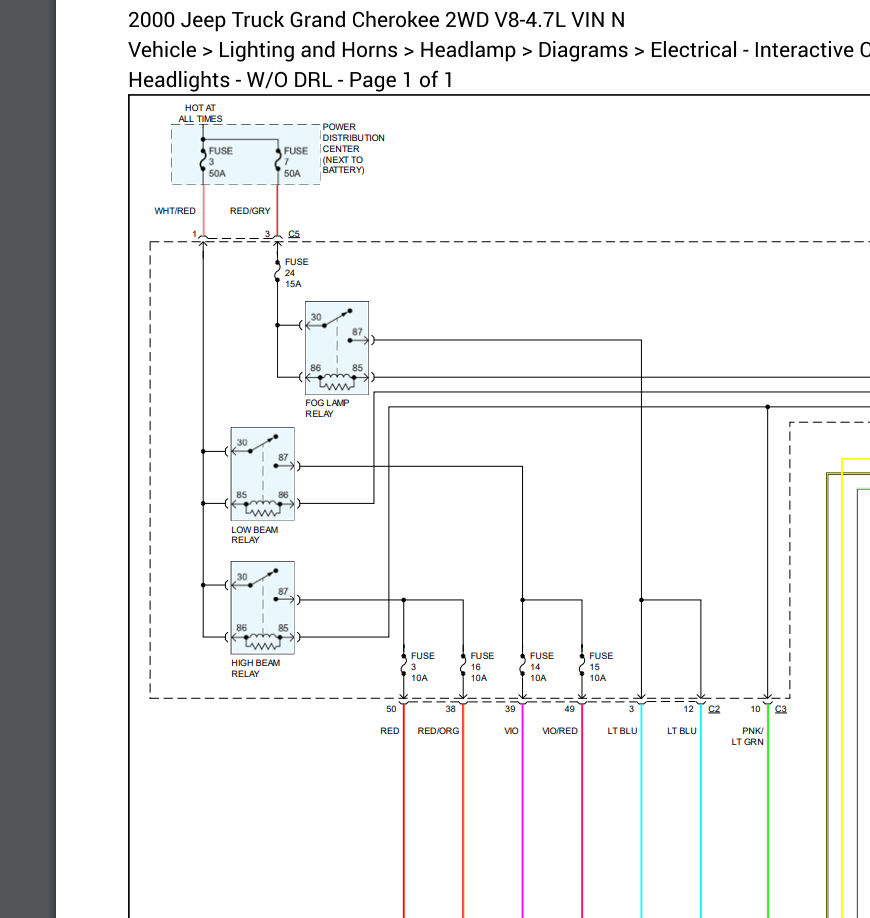
Task: Click the low beam relay symbol box
Action: [x=262, y=474]
